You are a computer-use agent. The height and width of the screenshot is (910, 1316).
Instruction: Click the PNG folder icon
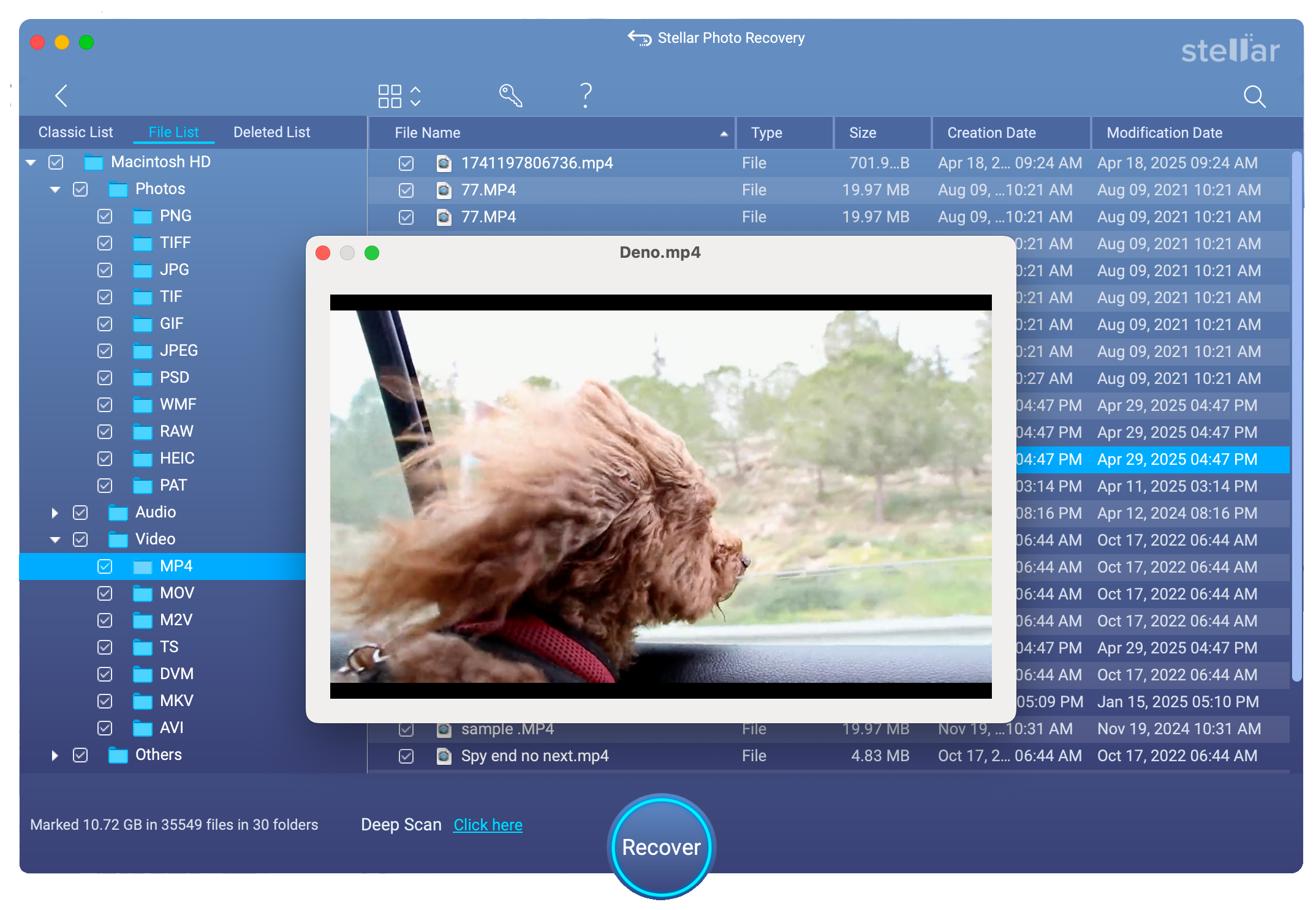click(x=143, y=216)
